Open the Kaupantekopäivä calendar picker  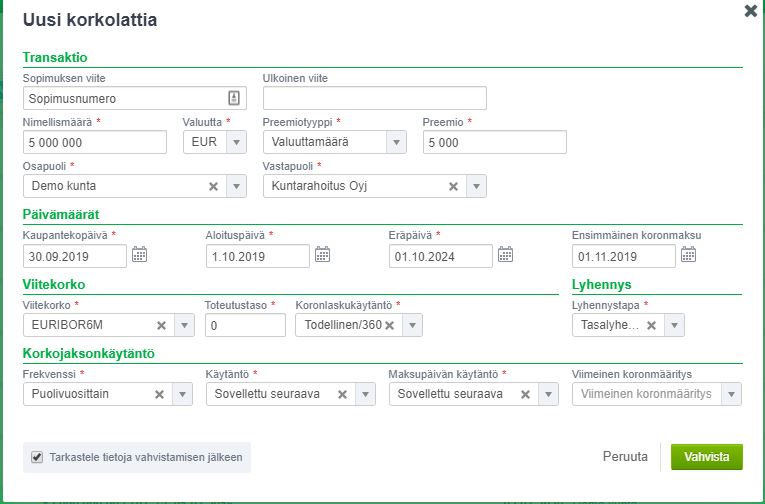139,255
